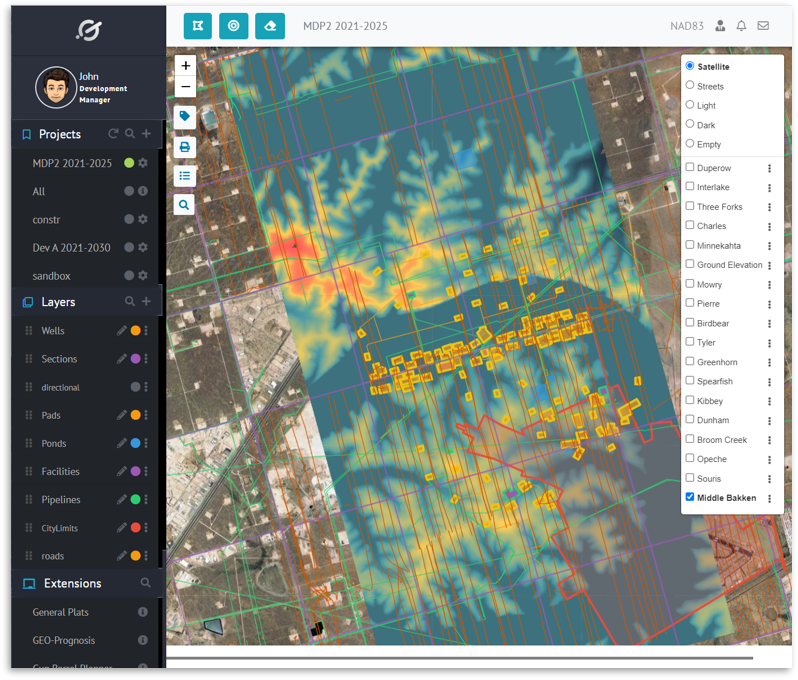Select the sandbox project

tap(51, 276)
